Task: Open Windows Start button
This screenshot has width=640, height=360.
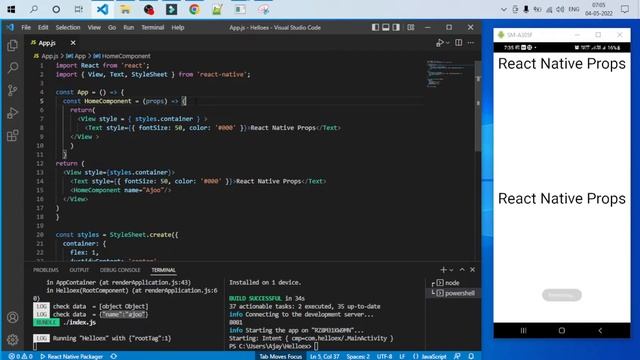Action: (x=11, y=9)
